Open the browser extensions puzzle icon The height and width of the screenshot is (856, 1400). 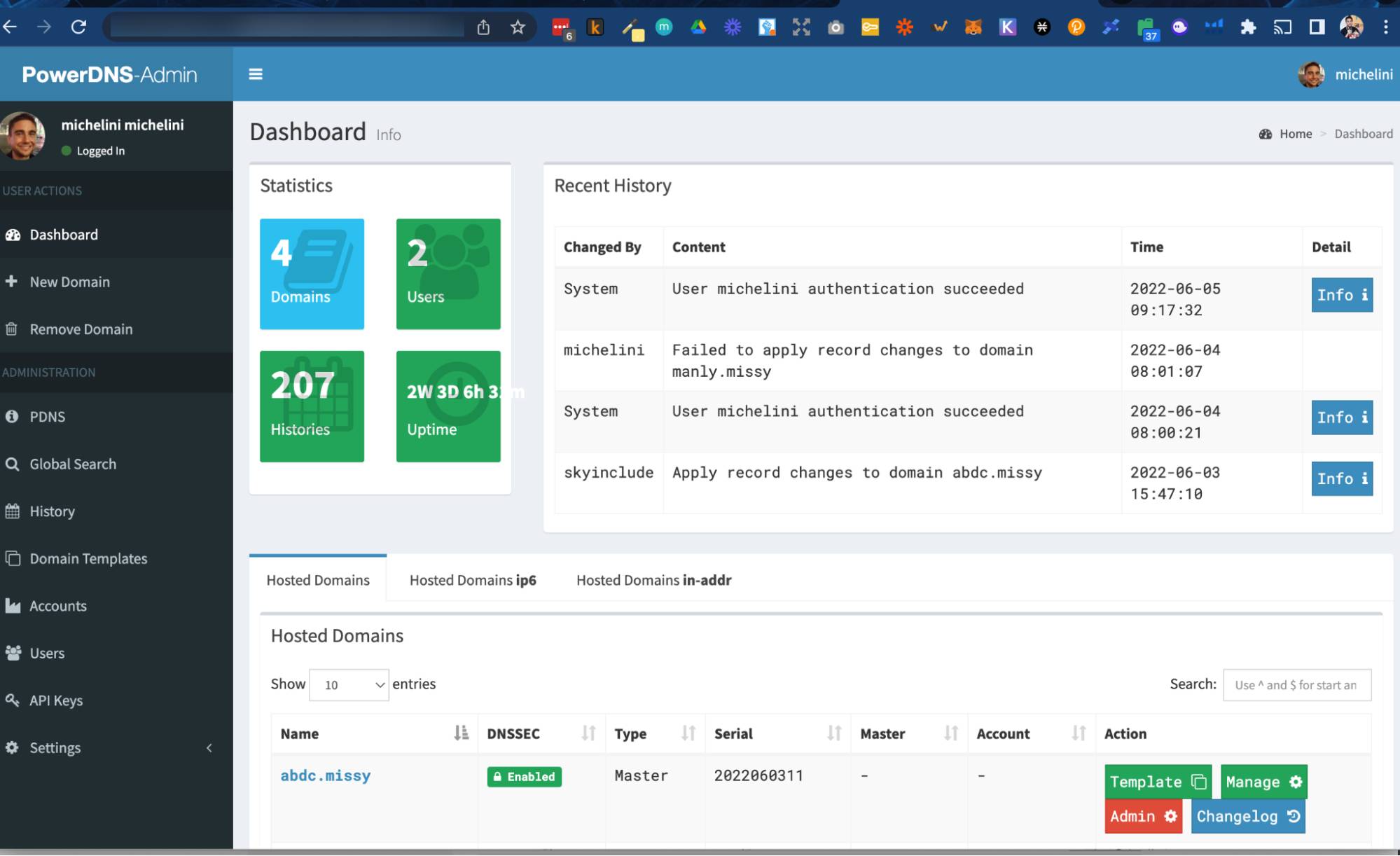pos(1248,27)
